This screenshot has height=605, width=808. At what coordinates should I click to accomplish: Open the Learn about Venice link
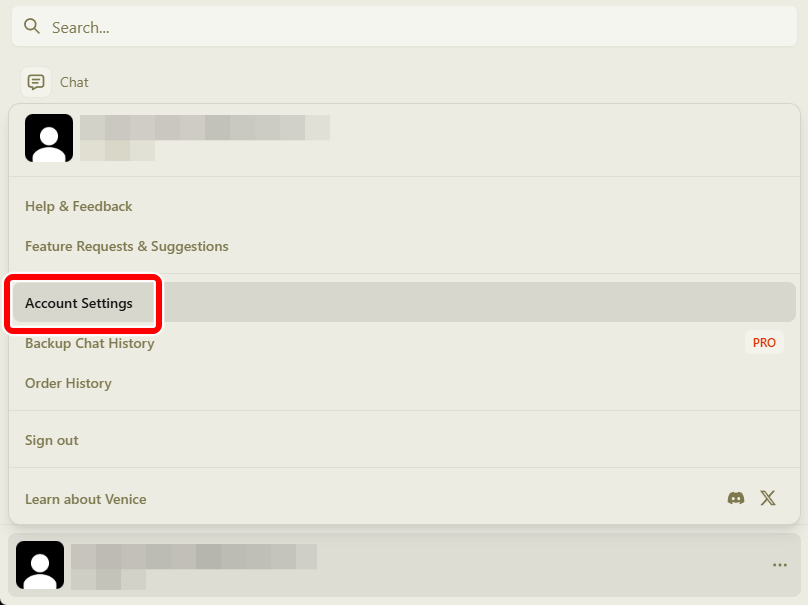(x=86, y=499)
